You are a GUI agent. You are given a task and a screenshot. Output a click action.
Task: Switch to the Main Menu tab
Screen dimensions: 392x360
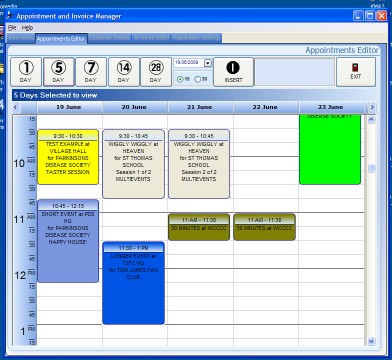point(21,38)
